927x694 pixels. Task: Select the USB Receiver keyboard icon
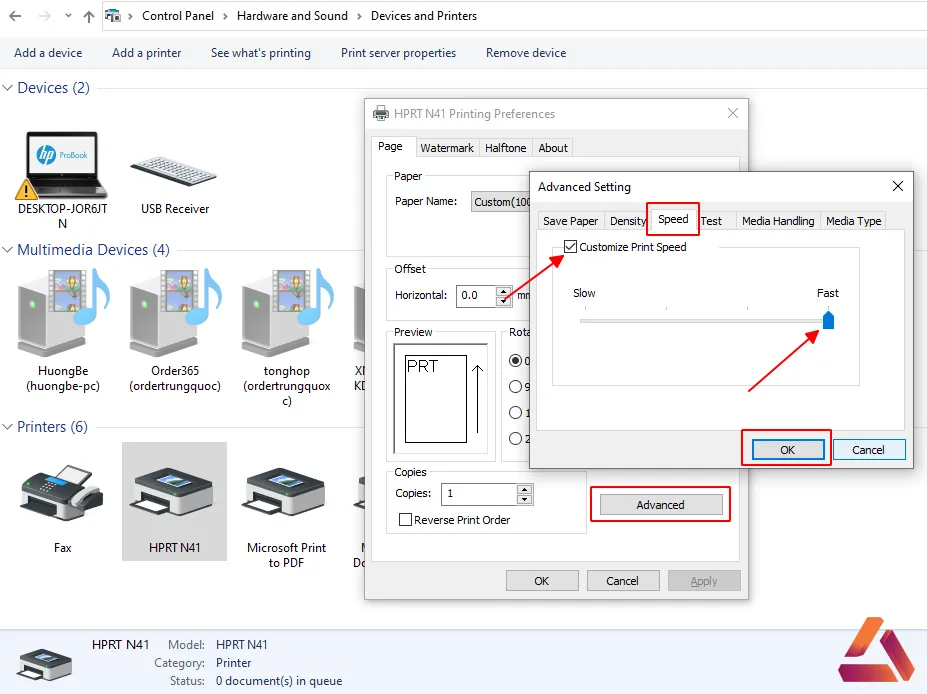[x=174, y=170]
